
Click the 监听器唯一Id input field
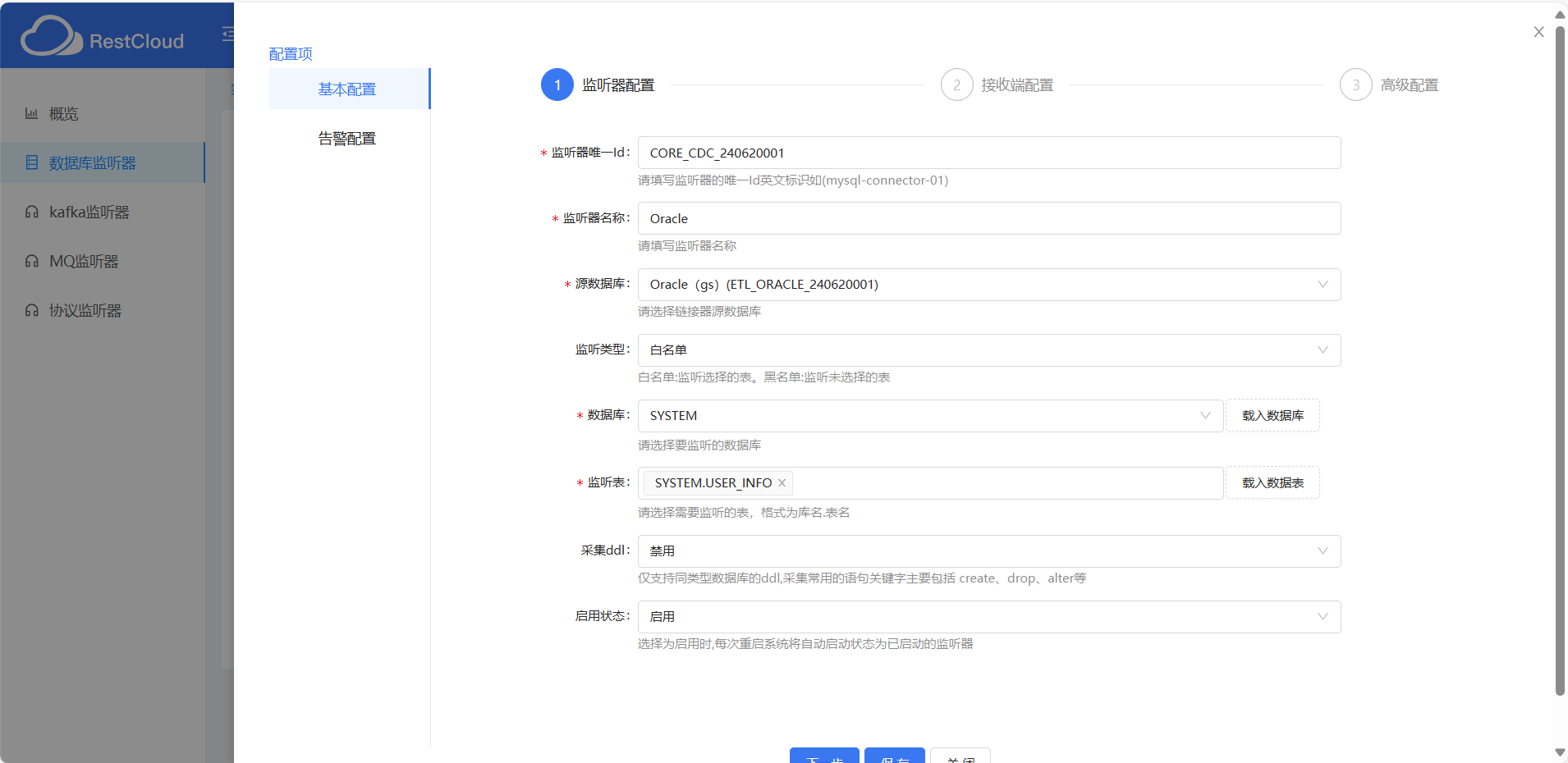coord(989,153)
